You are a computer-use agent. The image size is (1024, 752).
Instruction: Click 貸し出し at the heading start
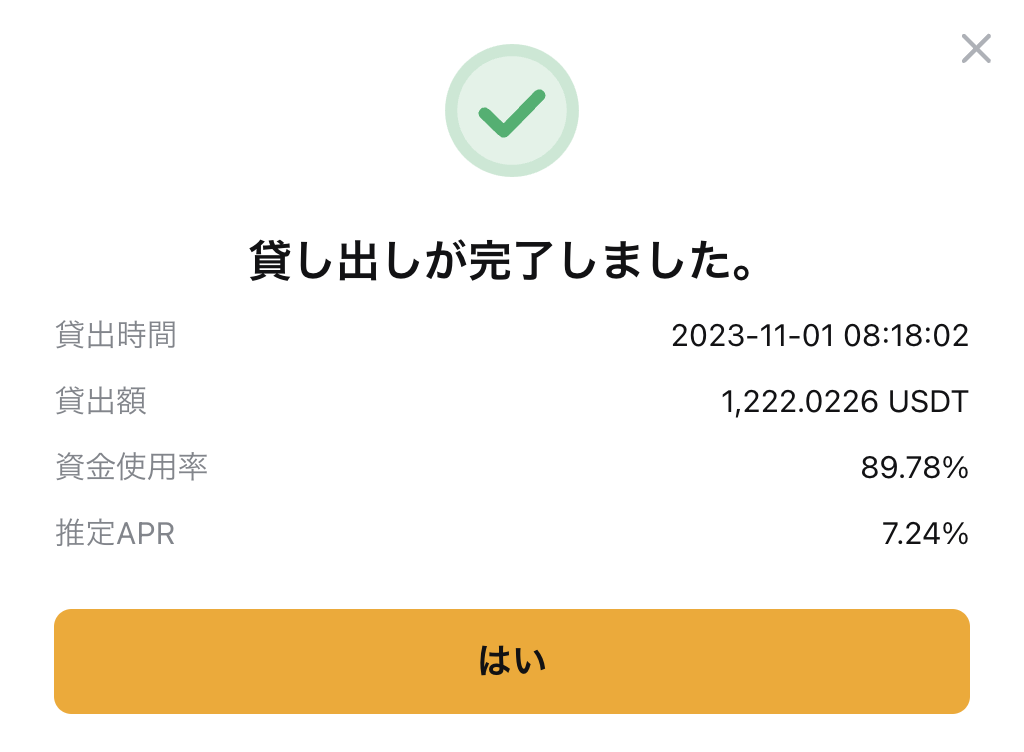click(336, 260)
